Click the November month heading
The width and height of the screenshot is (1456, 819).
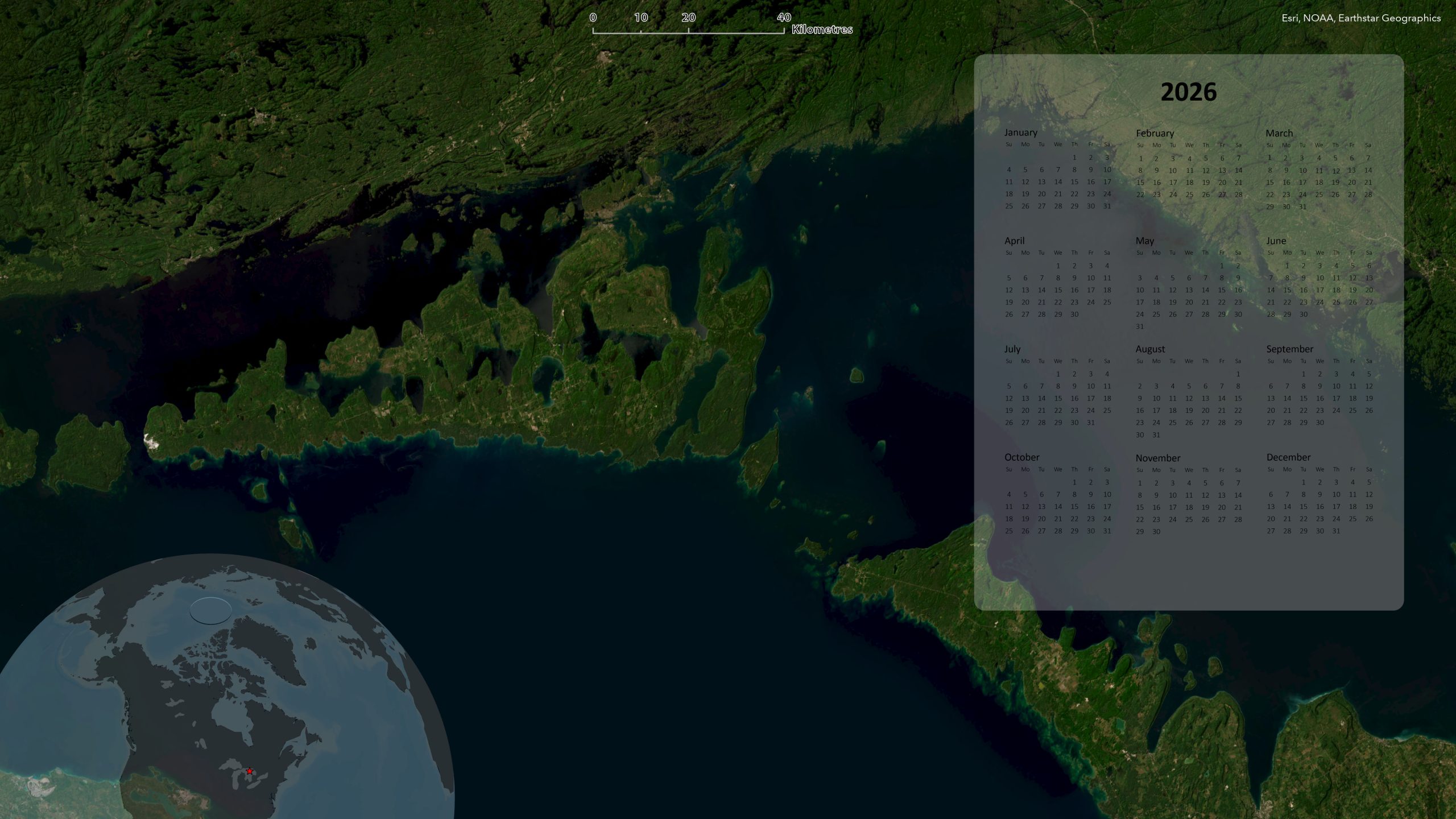click(1157, 458)
